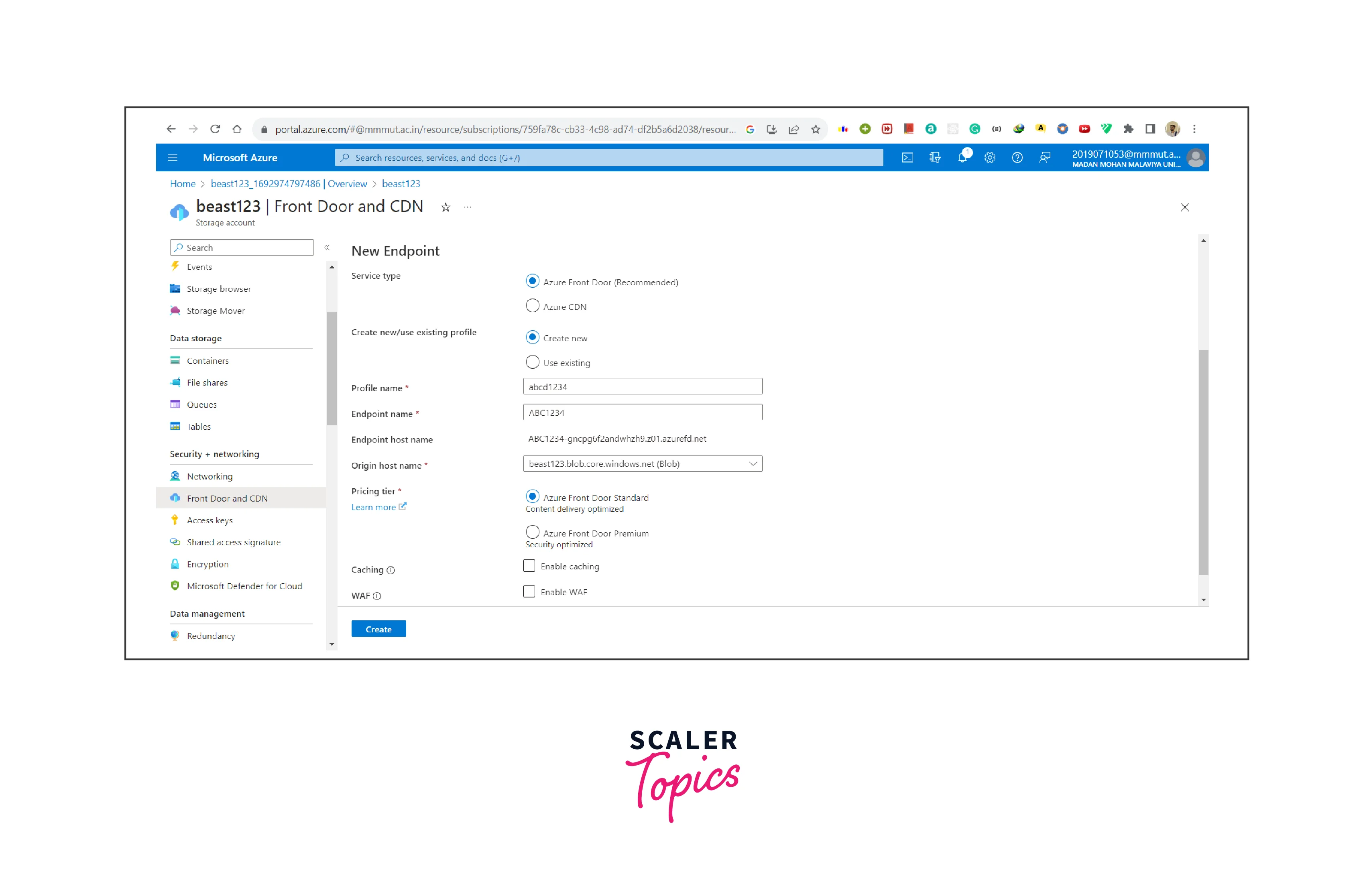The image size is (1365, 896).
Task: Click the Front Door and CDN icon
Action: click(x=174, y=498)
